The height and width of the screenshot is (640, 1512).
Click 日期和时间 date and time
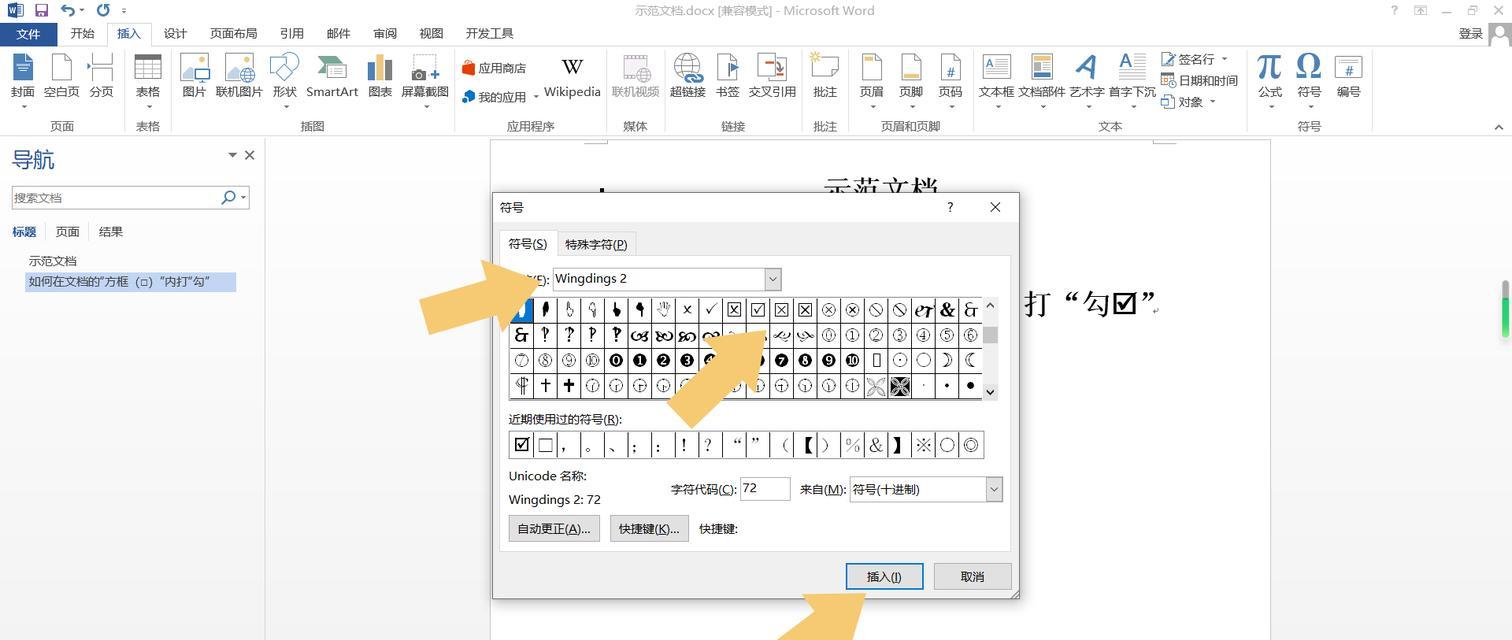click(x=1199, y=81)
